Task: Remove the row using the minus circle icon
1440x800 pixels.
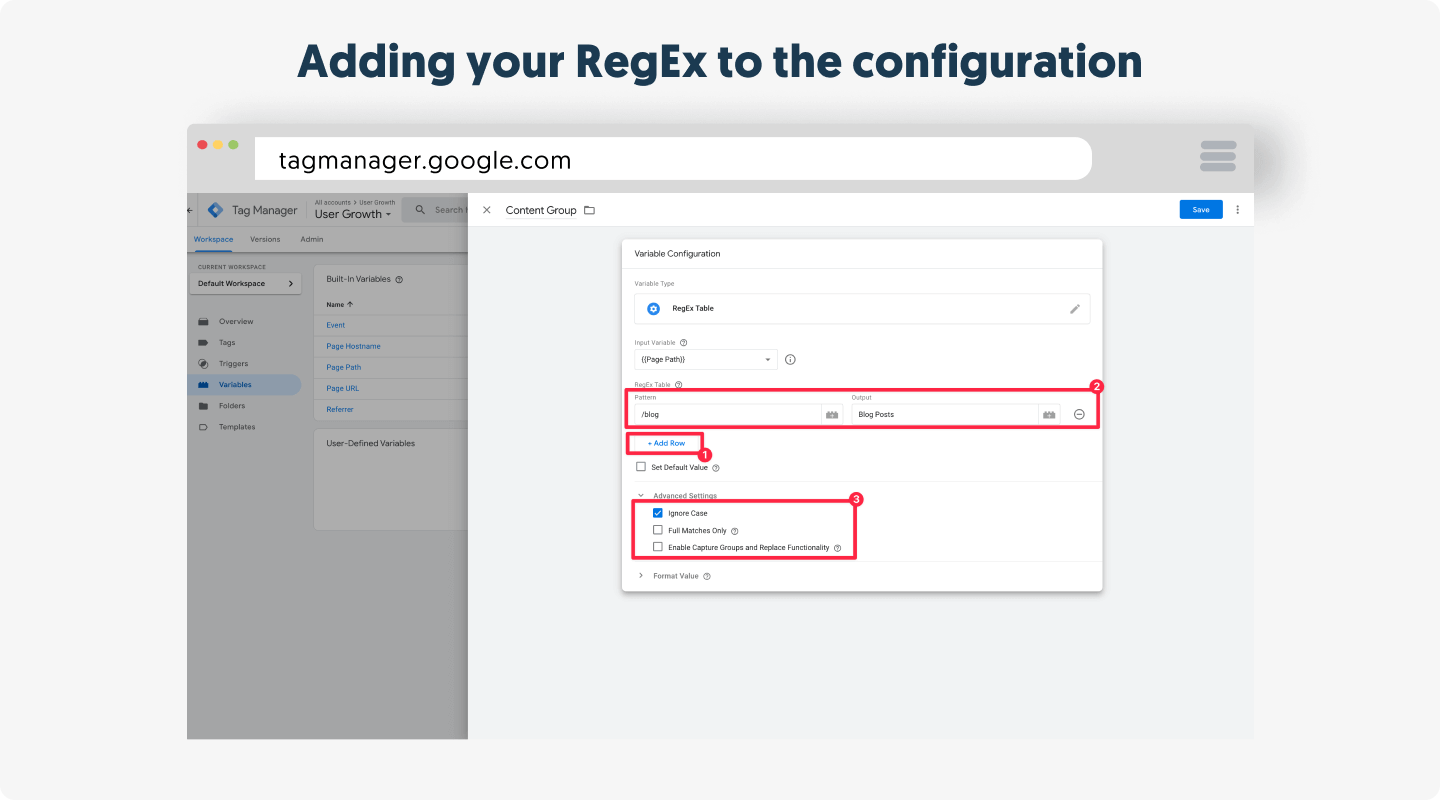Action: [x=1079, y=414]
